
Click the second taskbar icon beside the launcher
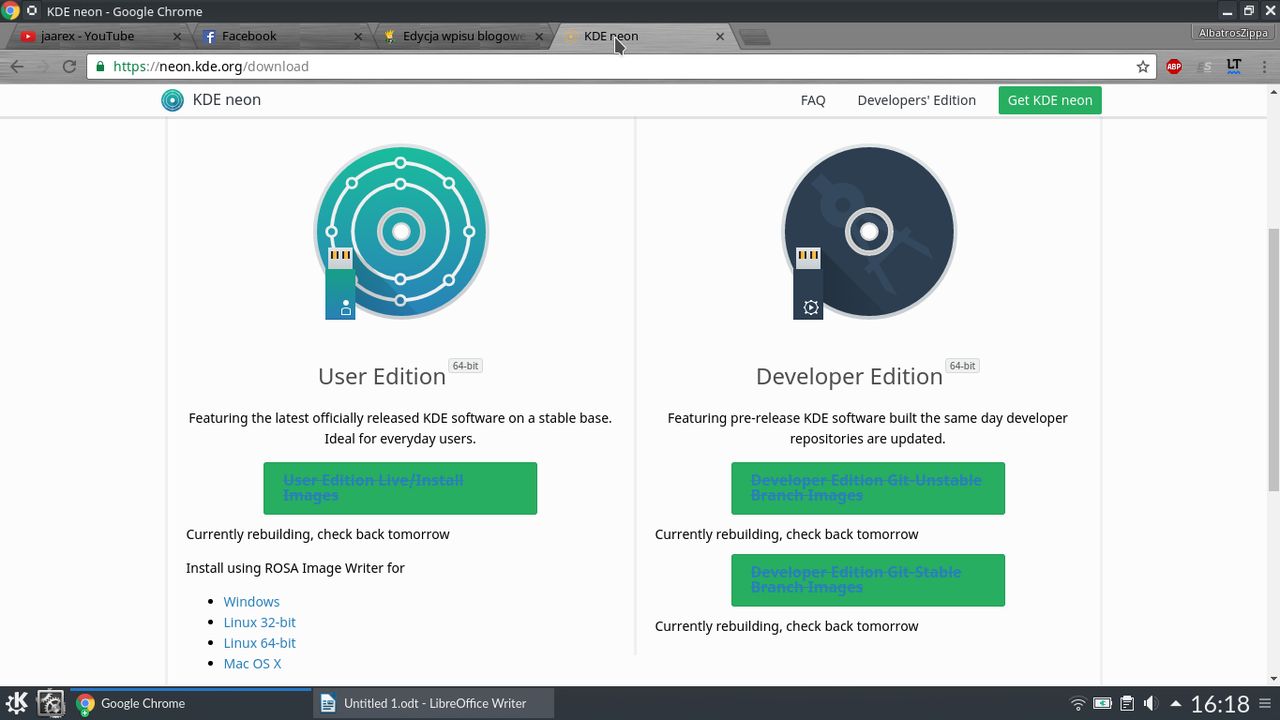(x=51, y=703)
